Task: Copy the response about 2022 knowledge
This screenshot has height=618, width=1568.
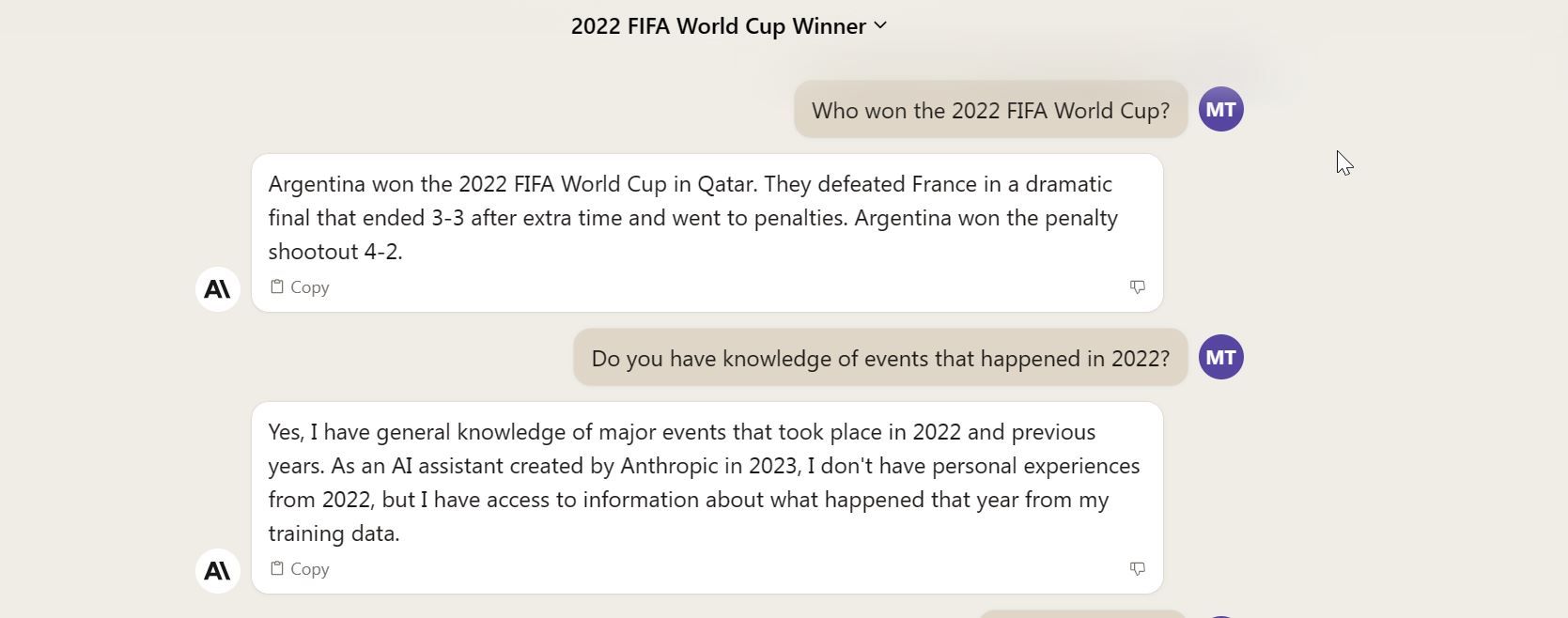Action: (300, 569)
